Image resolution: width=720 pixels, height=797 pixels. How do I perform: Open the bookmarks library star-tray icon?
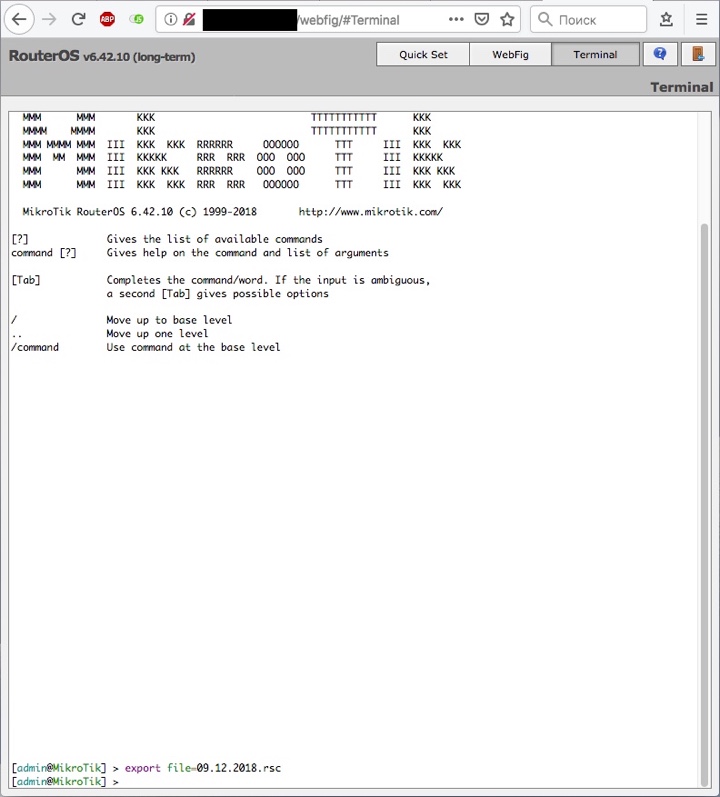click(x=666, y=19)
